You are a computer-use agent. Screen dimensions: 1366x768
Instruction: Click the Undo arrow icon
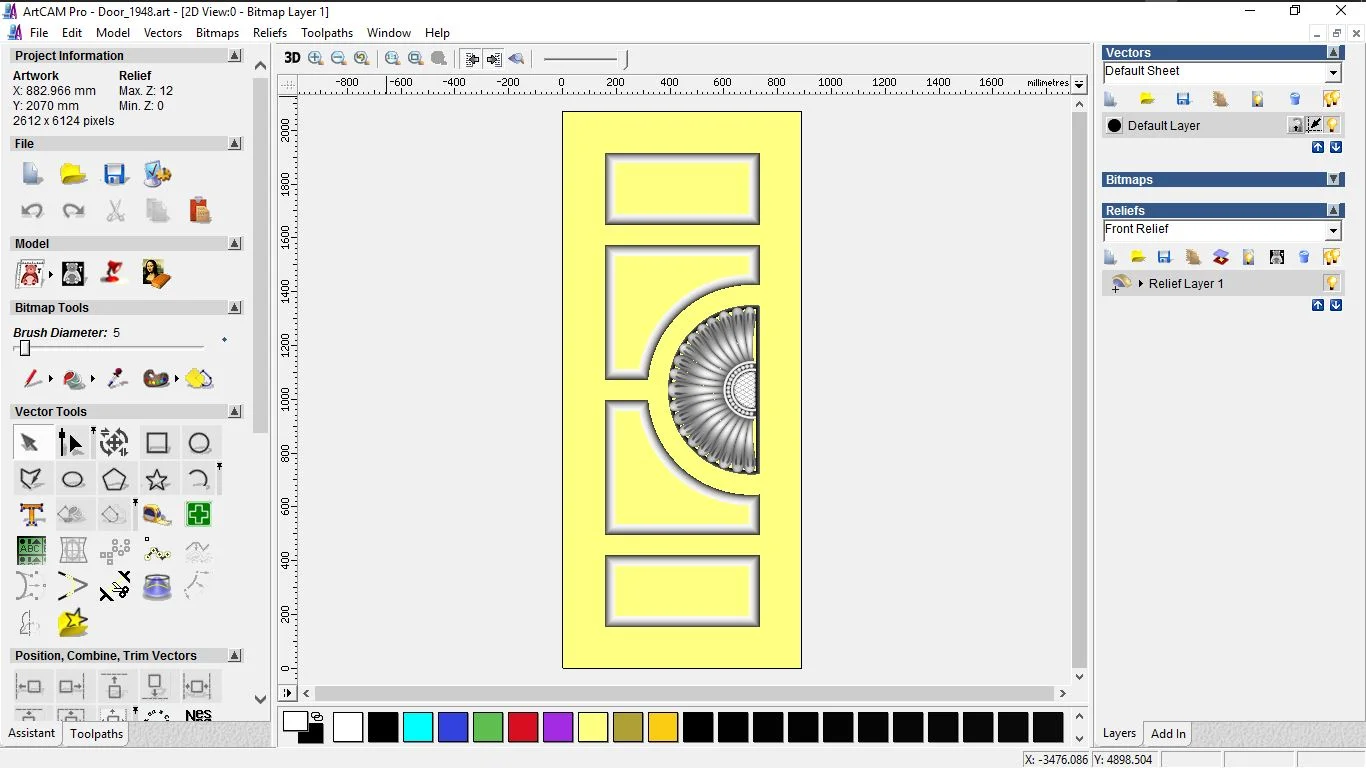click(32, 211)
